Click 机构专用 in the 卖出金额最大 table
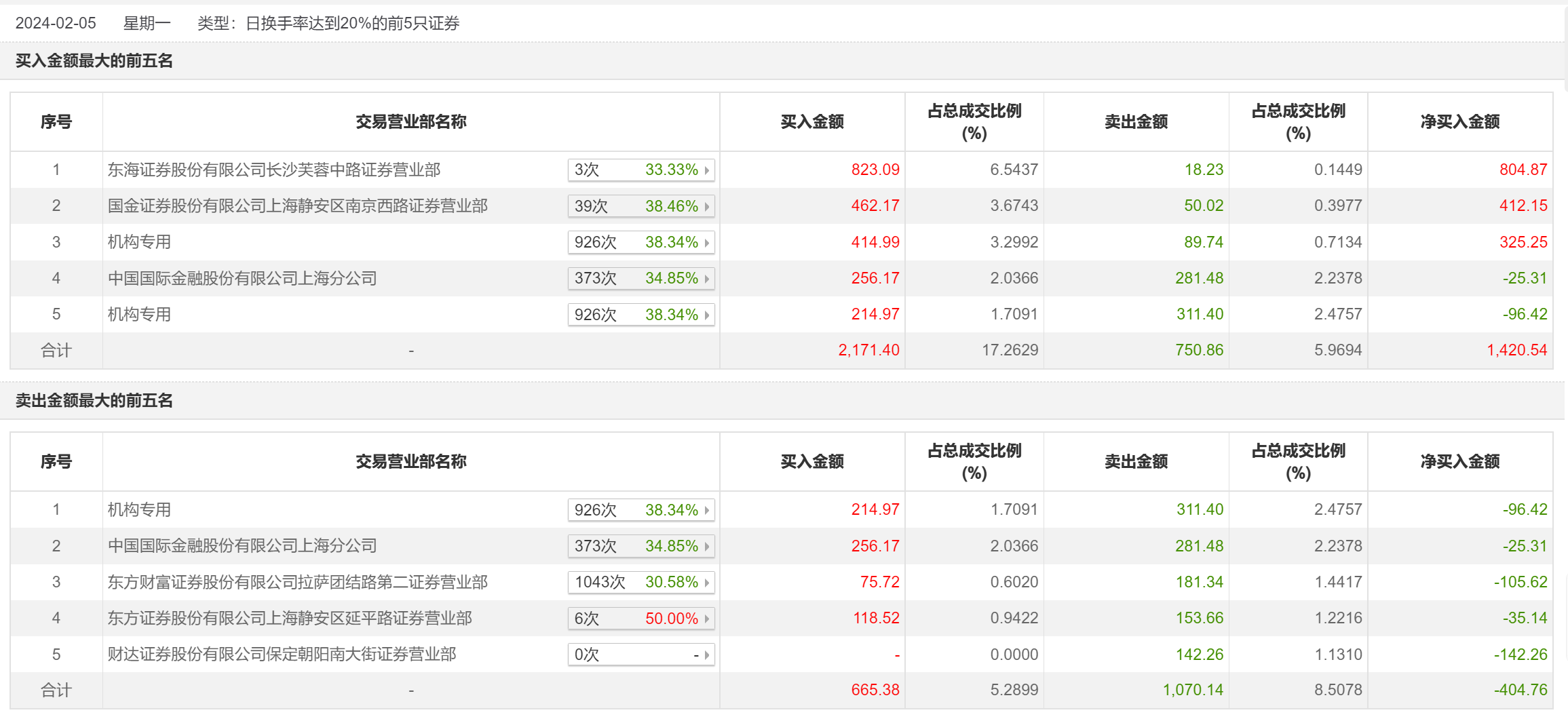 [139, 509]
